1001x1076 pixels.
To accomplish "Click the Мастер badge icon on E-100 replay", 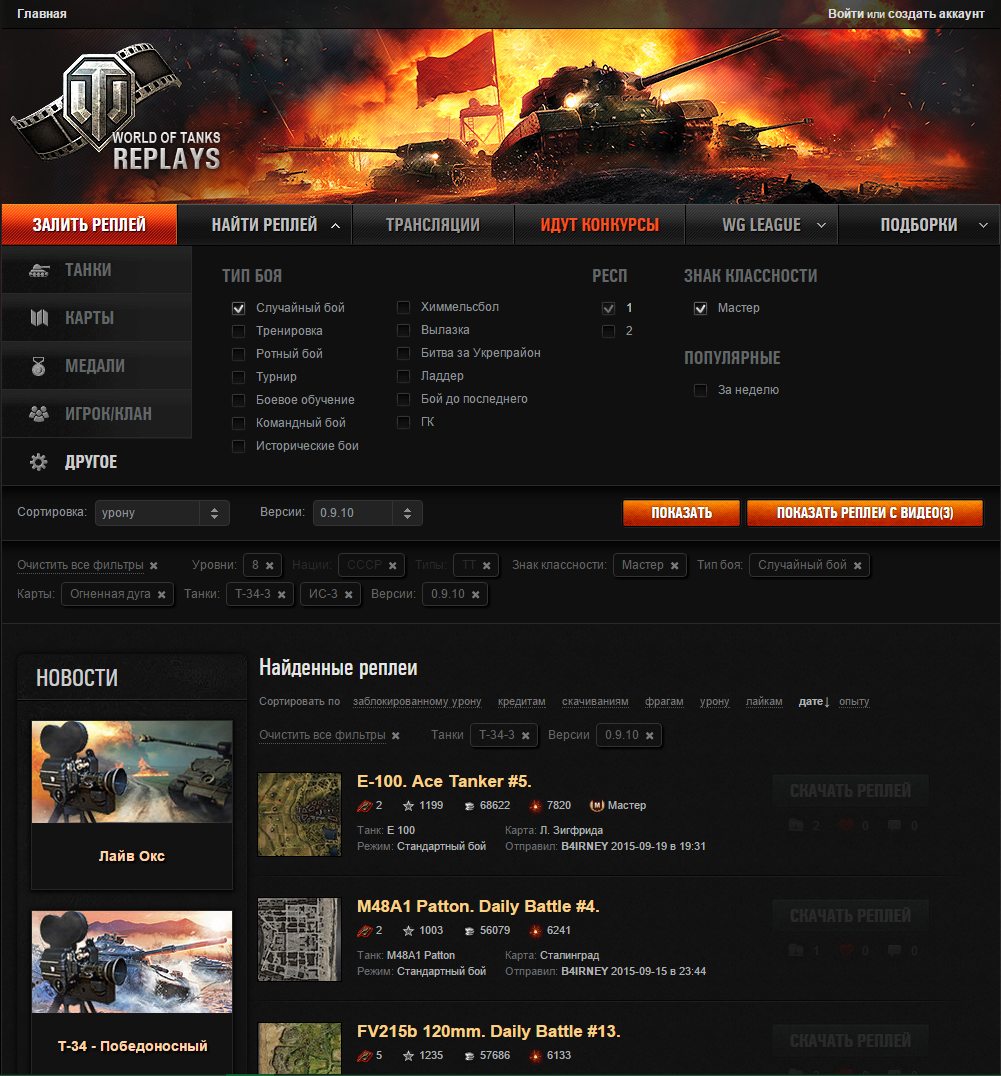I will 597,806.
